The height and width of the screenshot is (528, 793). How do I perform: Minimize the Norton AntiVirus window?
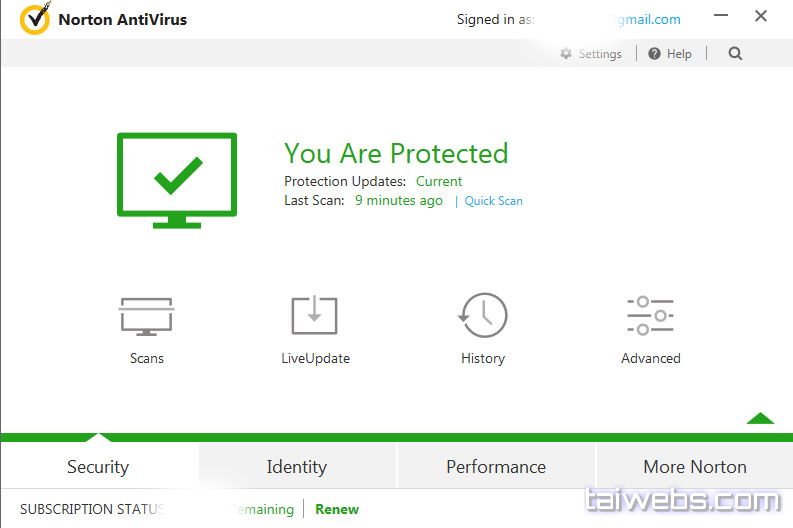click(722, 17)
